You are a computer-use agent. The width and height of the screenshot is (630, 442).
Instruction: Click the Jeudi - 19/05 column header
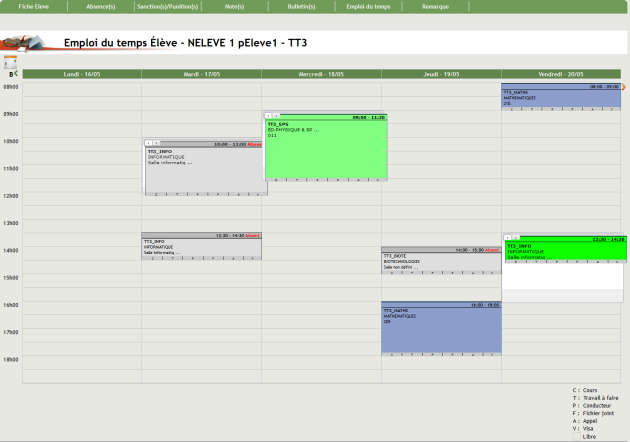441,74
